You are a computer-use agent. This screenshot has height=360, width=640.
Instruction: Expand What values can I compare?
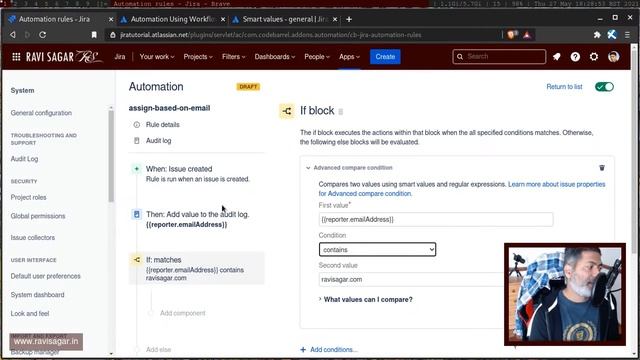365,299
